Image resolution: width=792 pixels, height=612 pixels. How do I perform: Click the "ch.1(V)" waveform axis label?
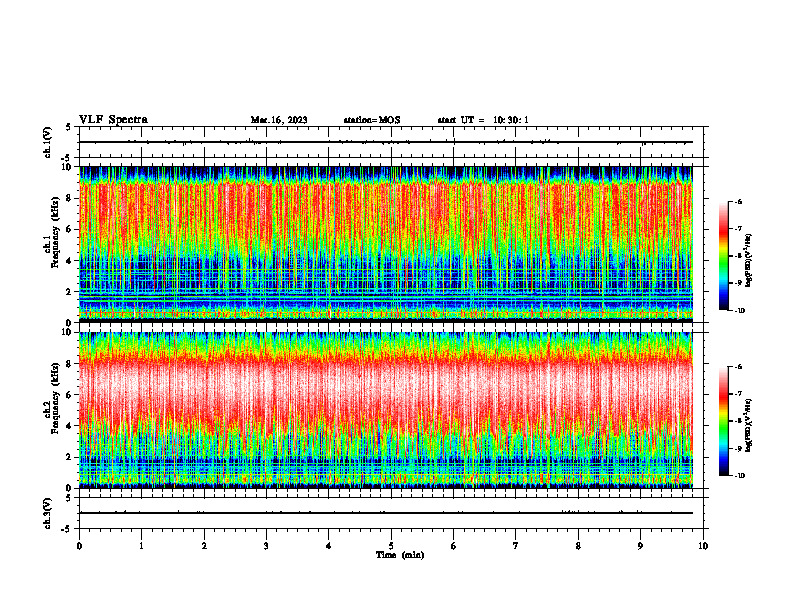[x=48, y=142]
